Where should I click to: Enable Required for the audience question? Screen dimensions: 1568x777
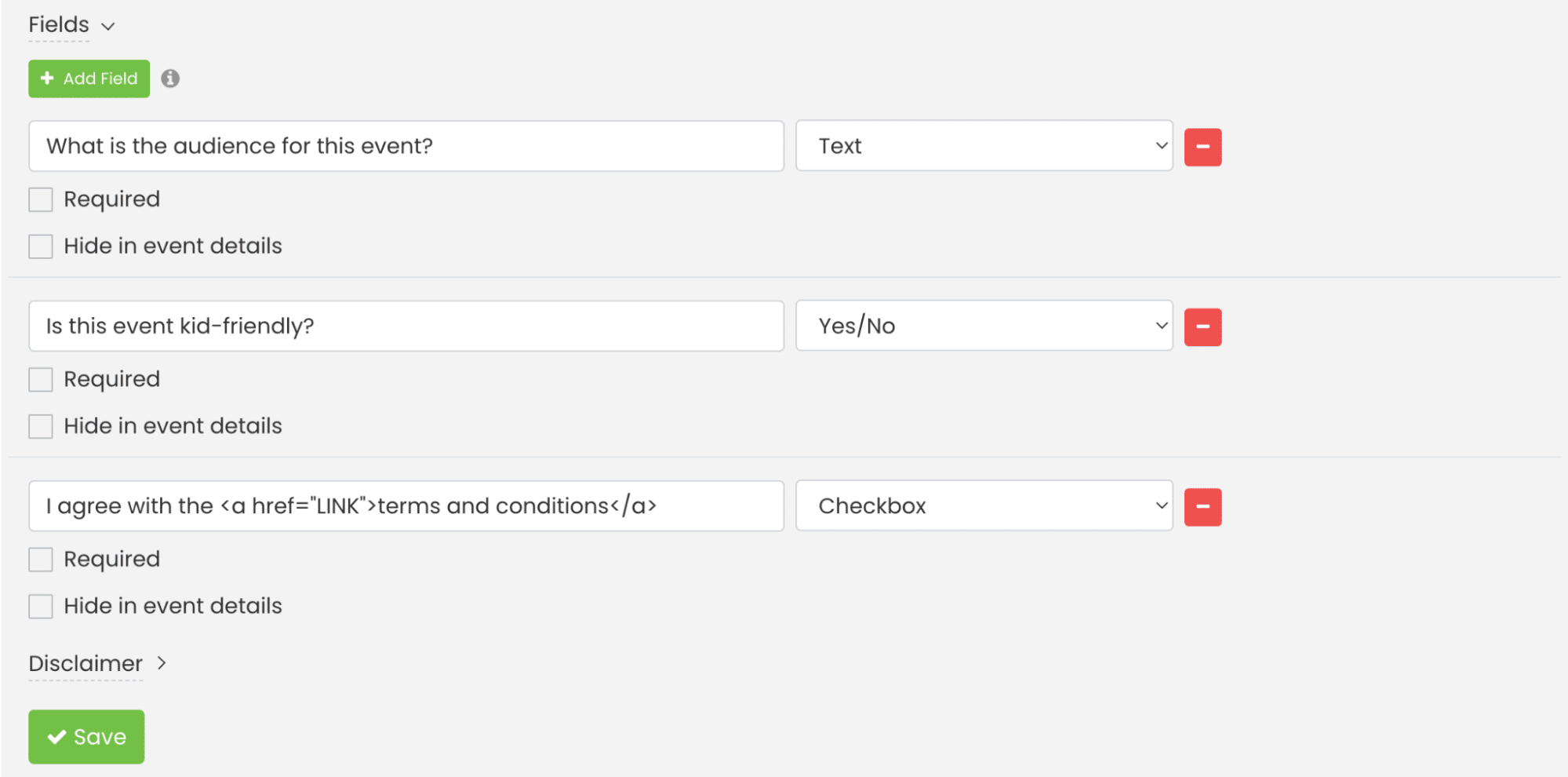click(x=40, y=199)
